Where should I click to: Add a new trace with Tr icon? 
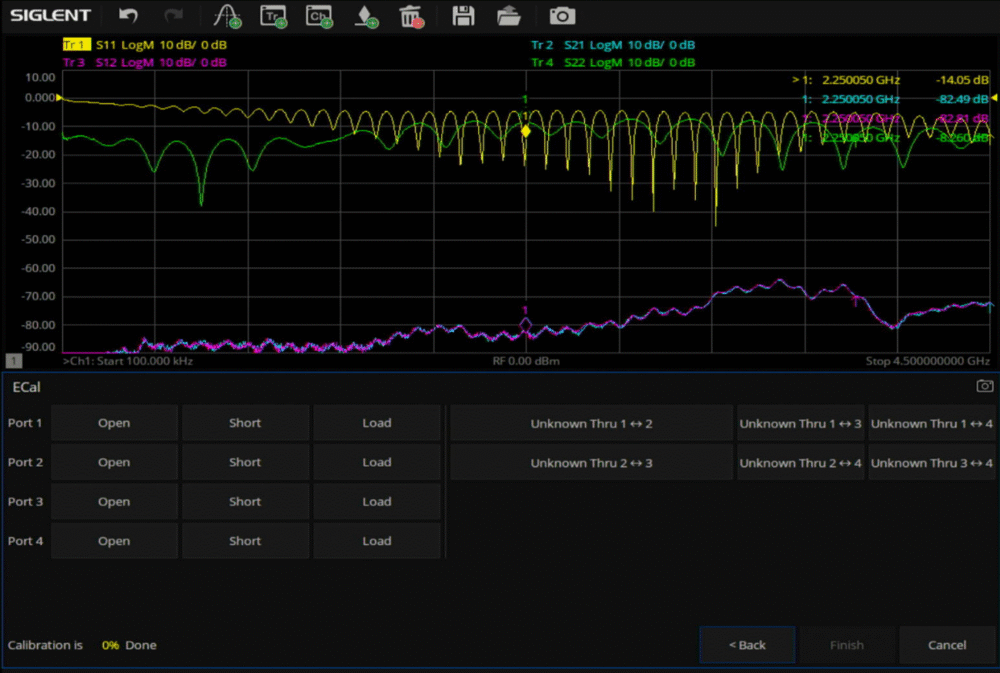pos(273,15)
